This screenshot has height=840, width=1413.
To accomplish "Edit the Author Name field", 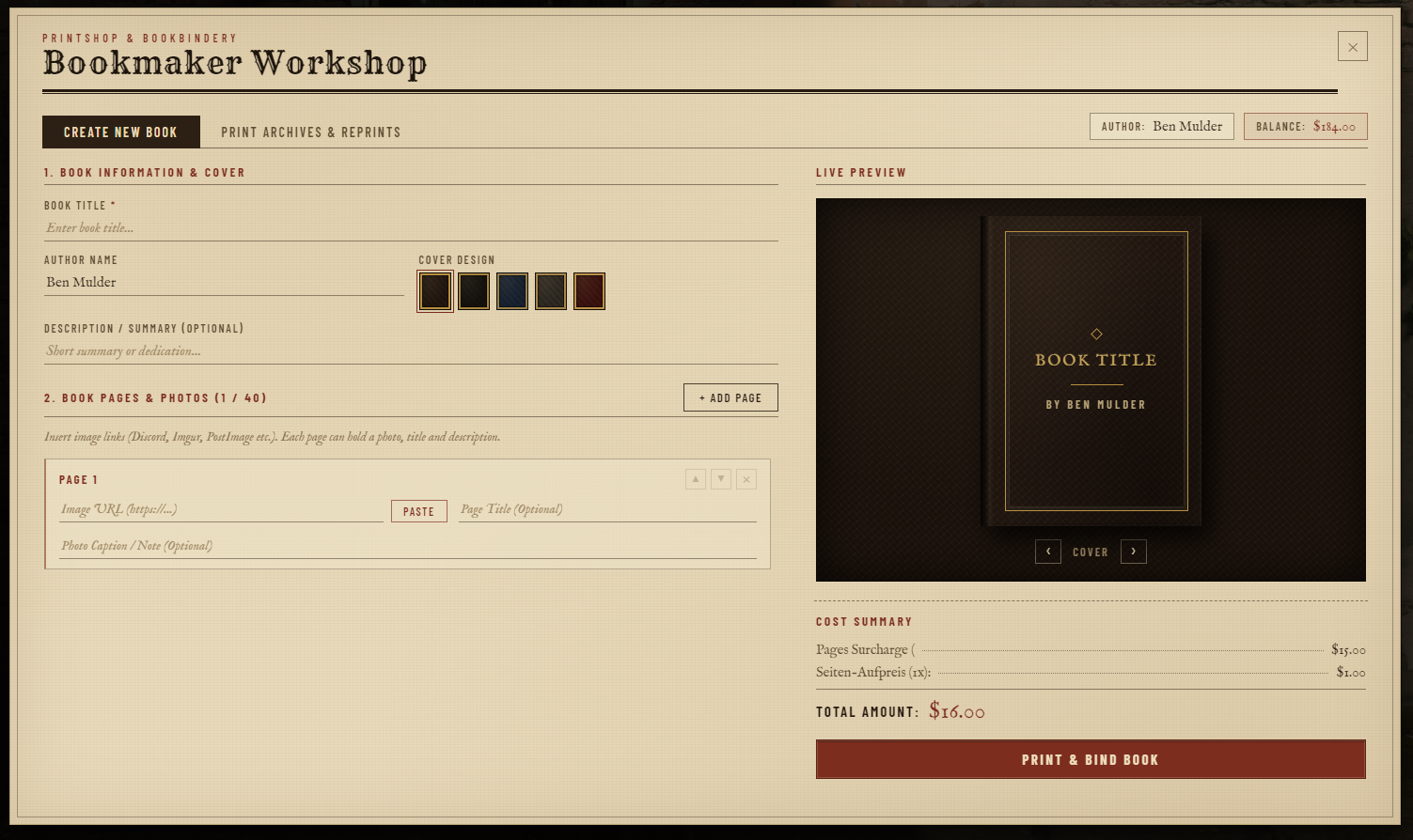I will pyautogui.click(x=224, y=283).
